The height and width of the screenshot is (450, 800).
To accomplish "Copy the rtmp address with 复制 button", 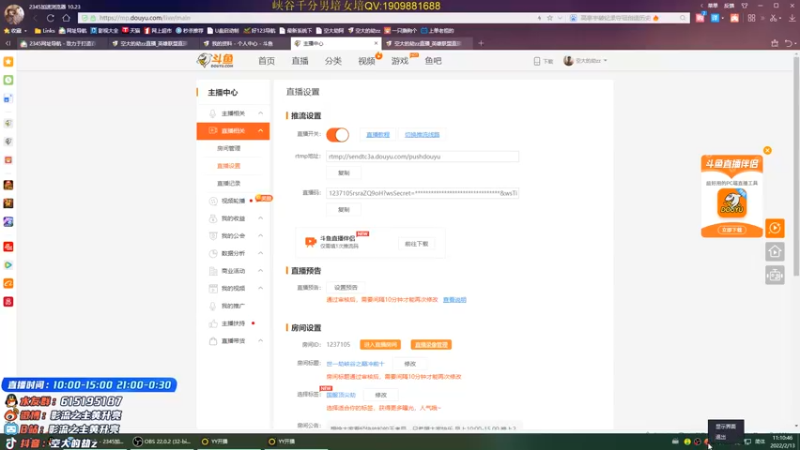I will (x=344, y=173).
